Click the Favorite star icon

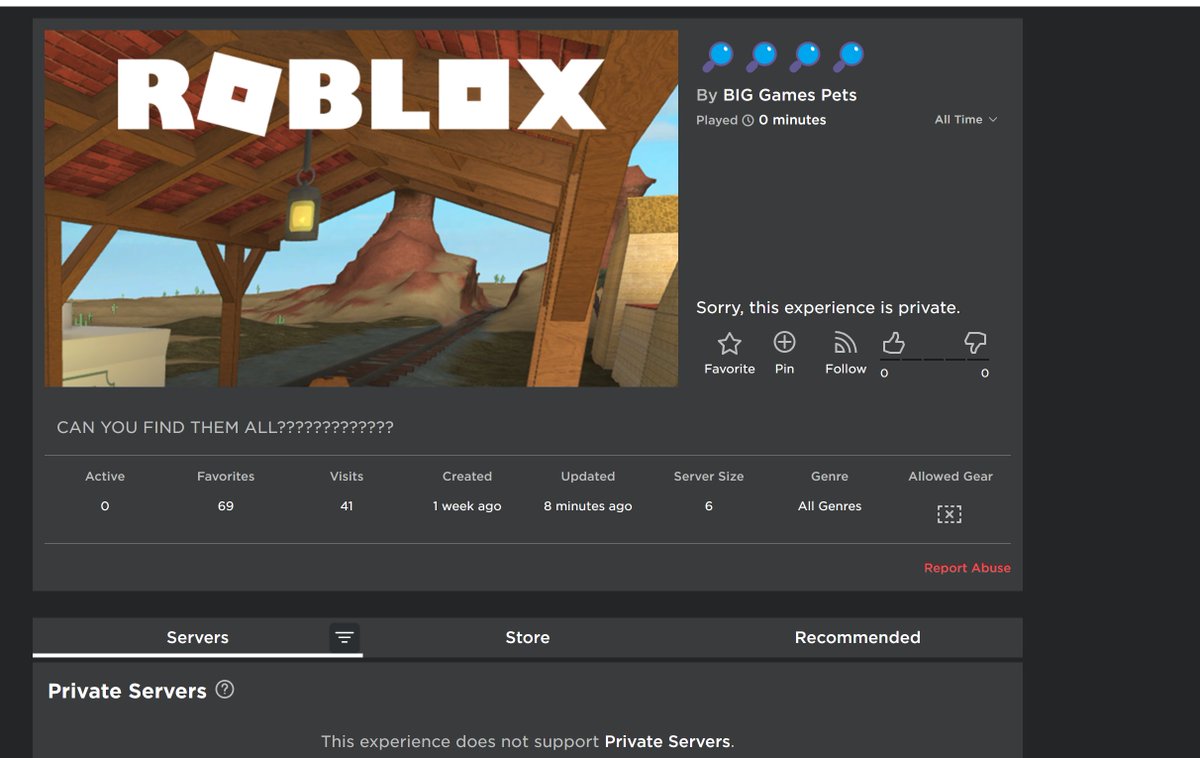click(730, 344)
